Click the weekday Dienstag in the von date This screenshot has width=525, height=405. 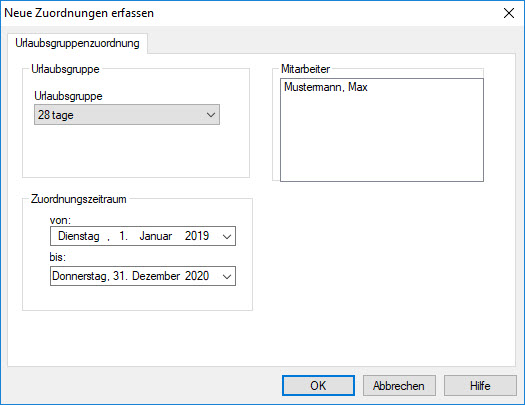[79, 236]
